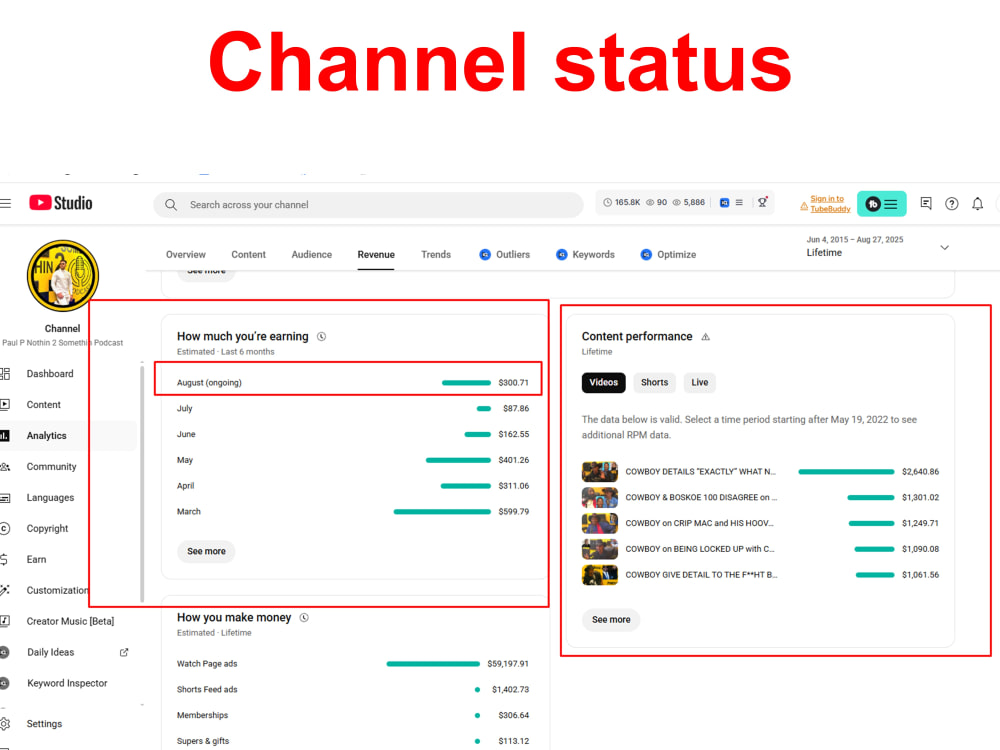This screenshot has width=1000, height=750.
Task: Open video COWBOY GIVE DETAIL TO THE F**HT
Action: point(700,575)
